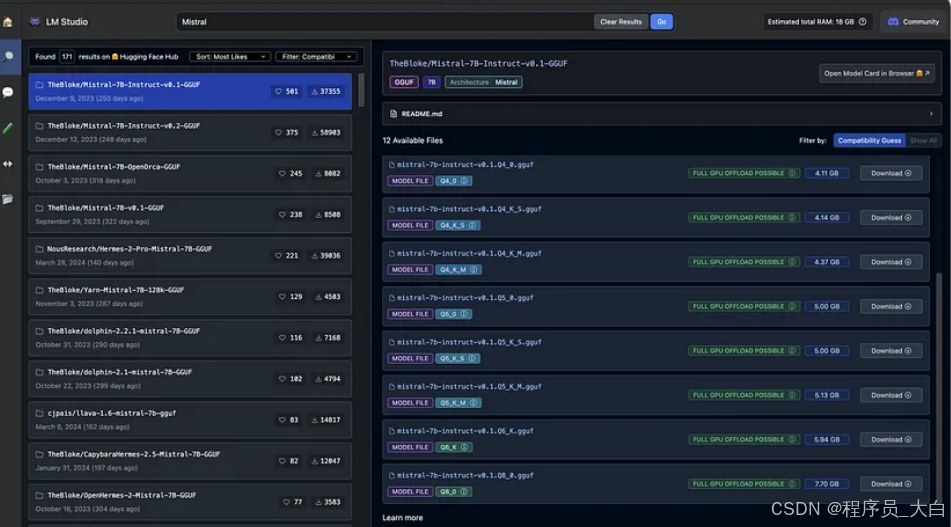This screenshot has height=527, width=951.
Task: Select TheBloke/Mistral-7B-Instruct-v0.2-GGUF result
Action: 190,132
